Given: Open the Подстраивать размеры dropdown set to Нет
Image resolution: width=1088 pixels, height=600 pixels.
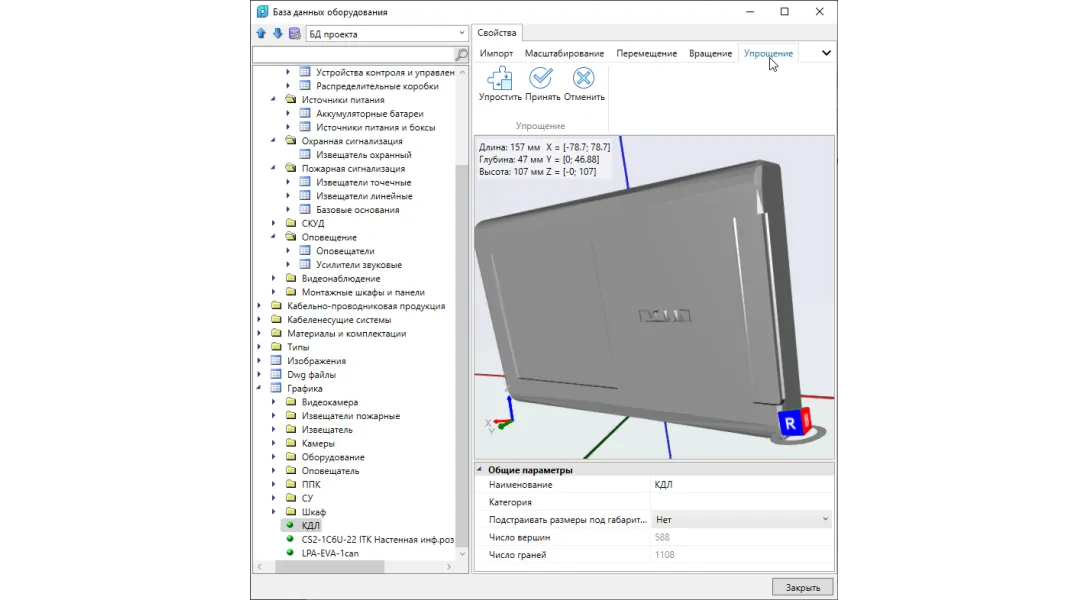Looking at the screenshot, I should point(825,520).
